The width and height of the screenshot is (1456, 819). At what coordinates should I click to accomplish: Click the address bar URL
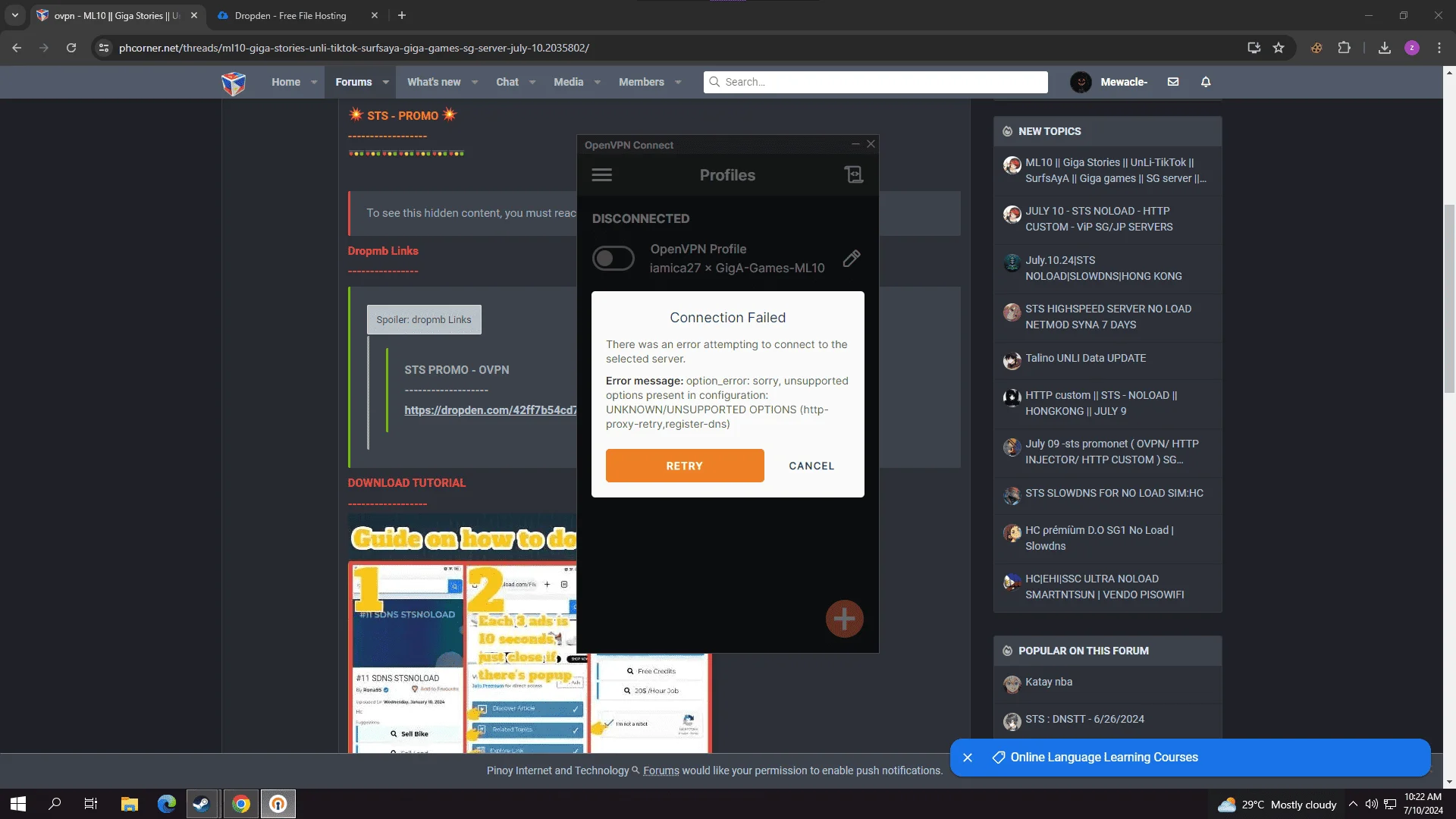tap(353, 48)
